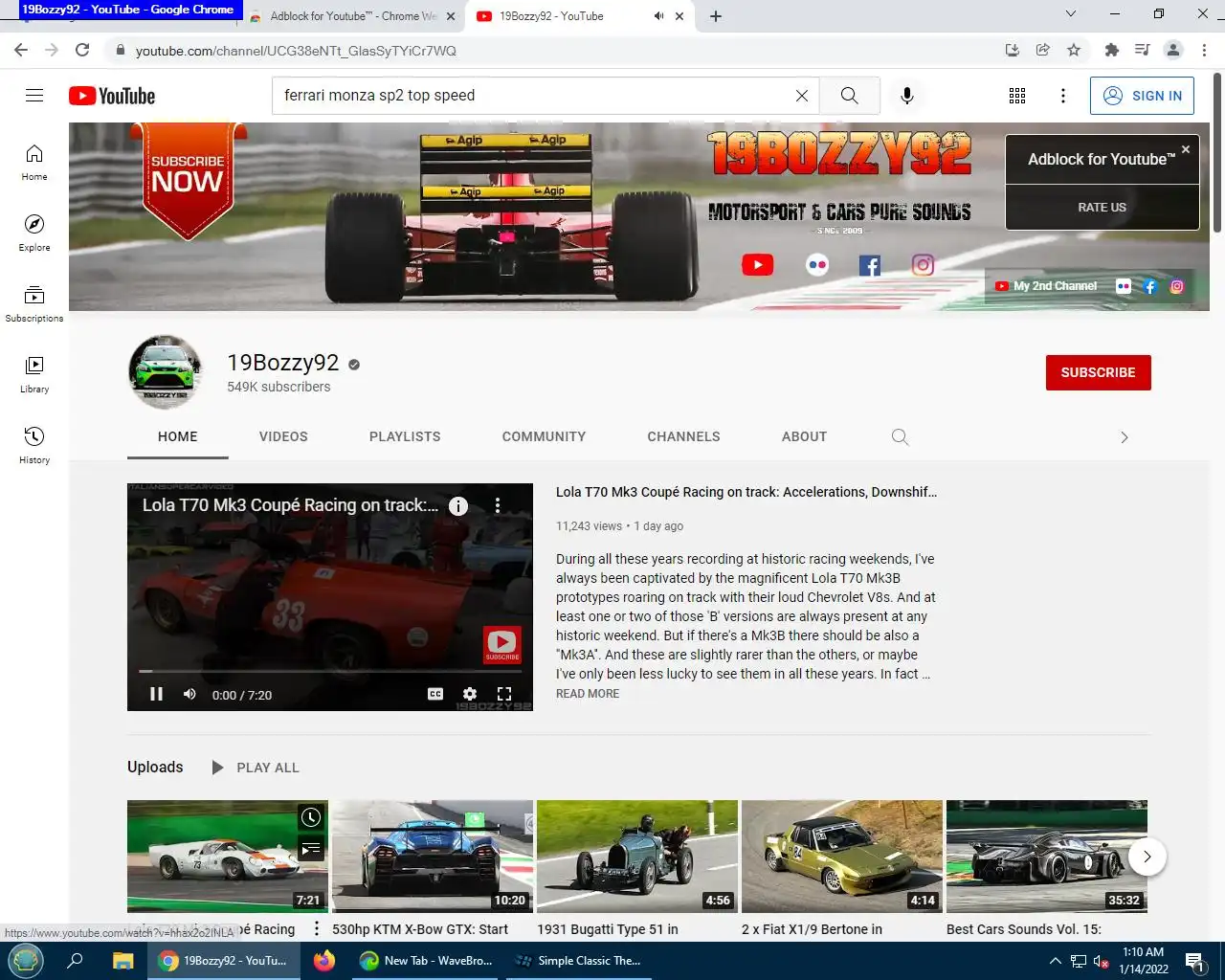Switch to the HOME channel tab
The image size is (1225, 980).
click(x=178, y=436)
